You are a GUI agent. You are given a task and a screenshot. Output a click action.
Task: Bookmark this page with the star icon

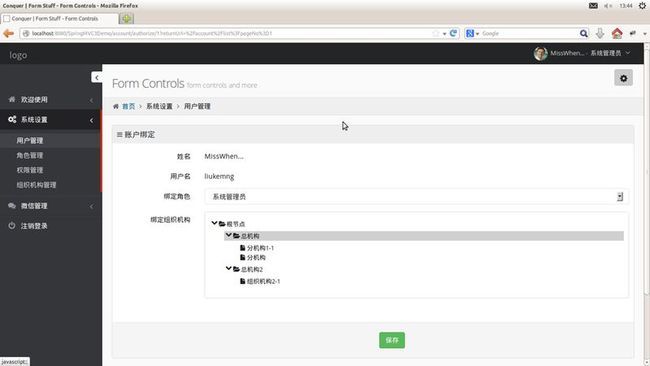coord(436,33)
